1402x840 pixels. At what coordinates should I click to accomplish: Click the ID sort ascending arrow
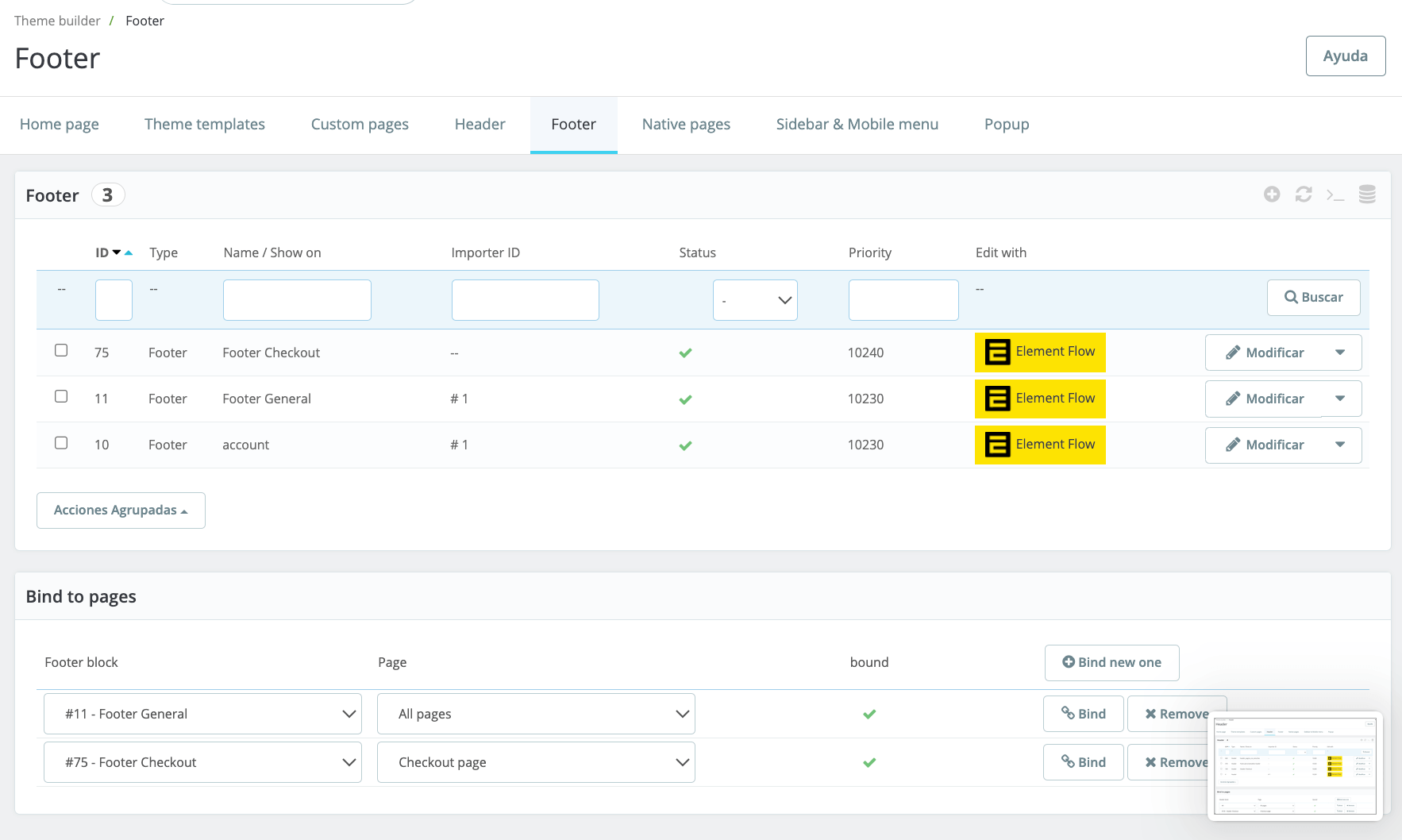coord(129,252)
